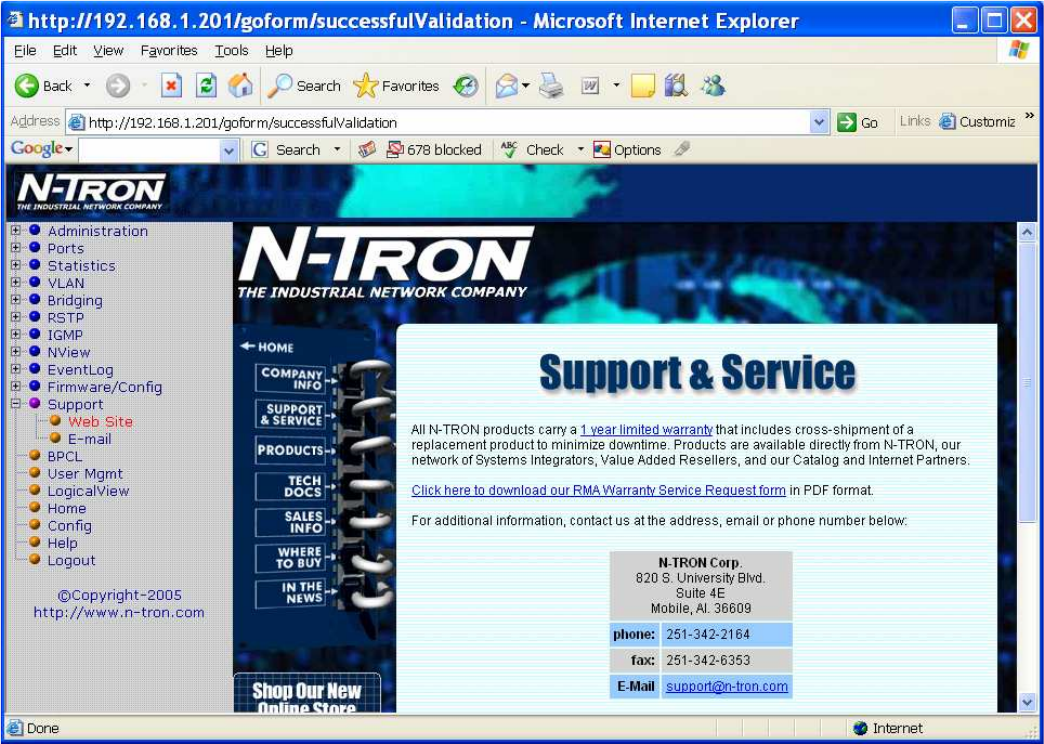This screenshot has height=744, width=1044.
Task: Print the page using printer icon
Action: coord(551,86)
